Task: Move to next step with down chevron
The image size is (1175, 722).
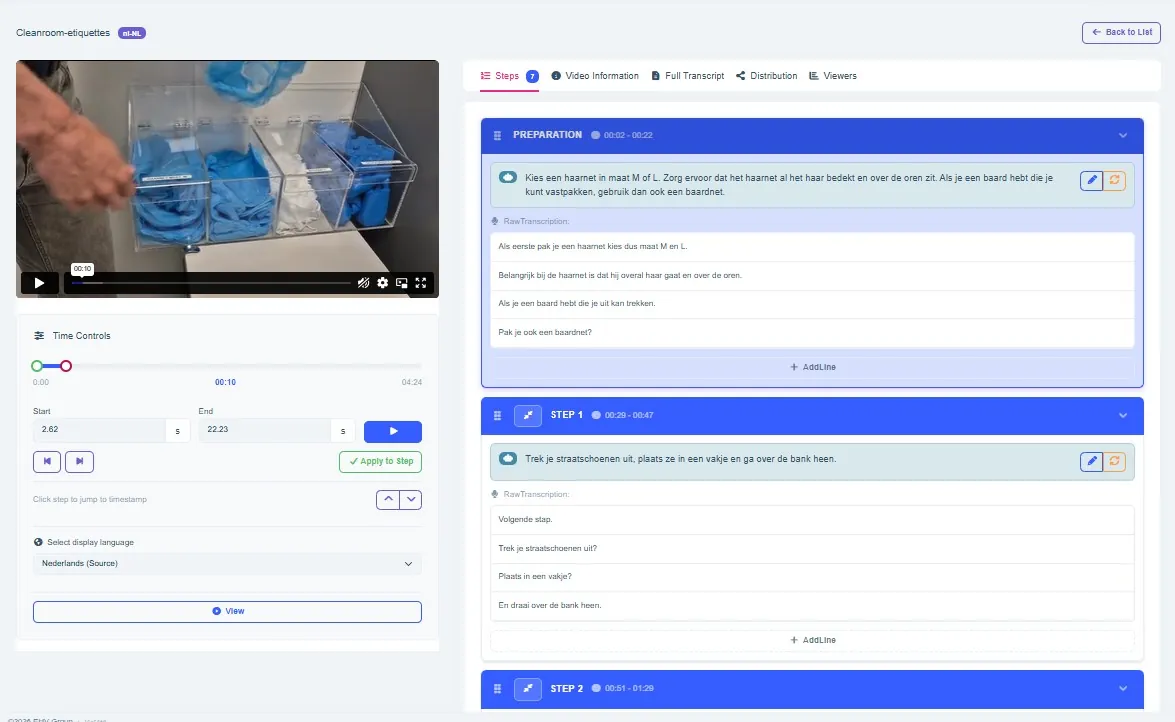Action: (411, 499)
